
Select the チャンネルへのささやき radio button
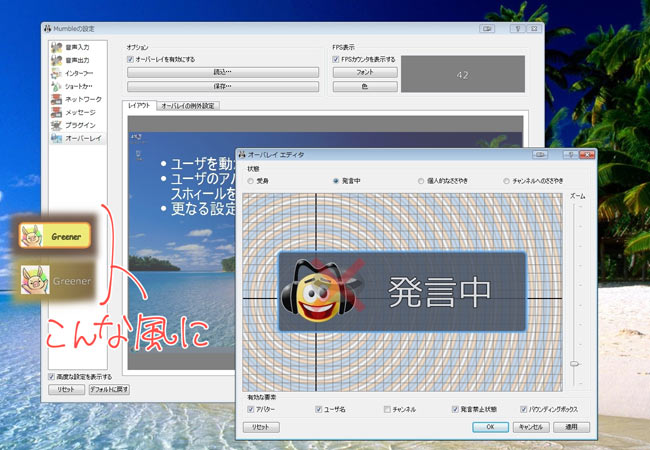click(x=507, y=181)
